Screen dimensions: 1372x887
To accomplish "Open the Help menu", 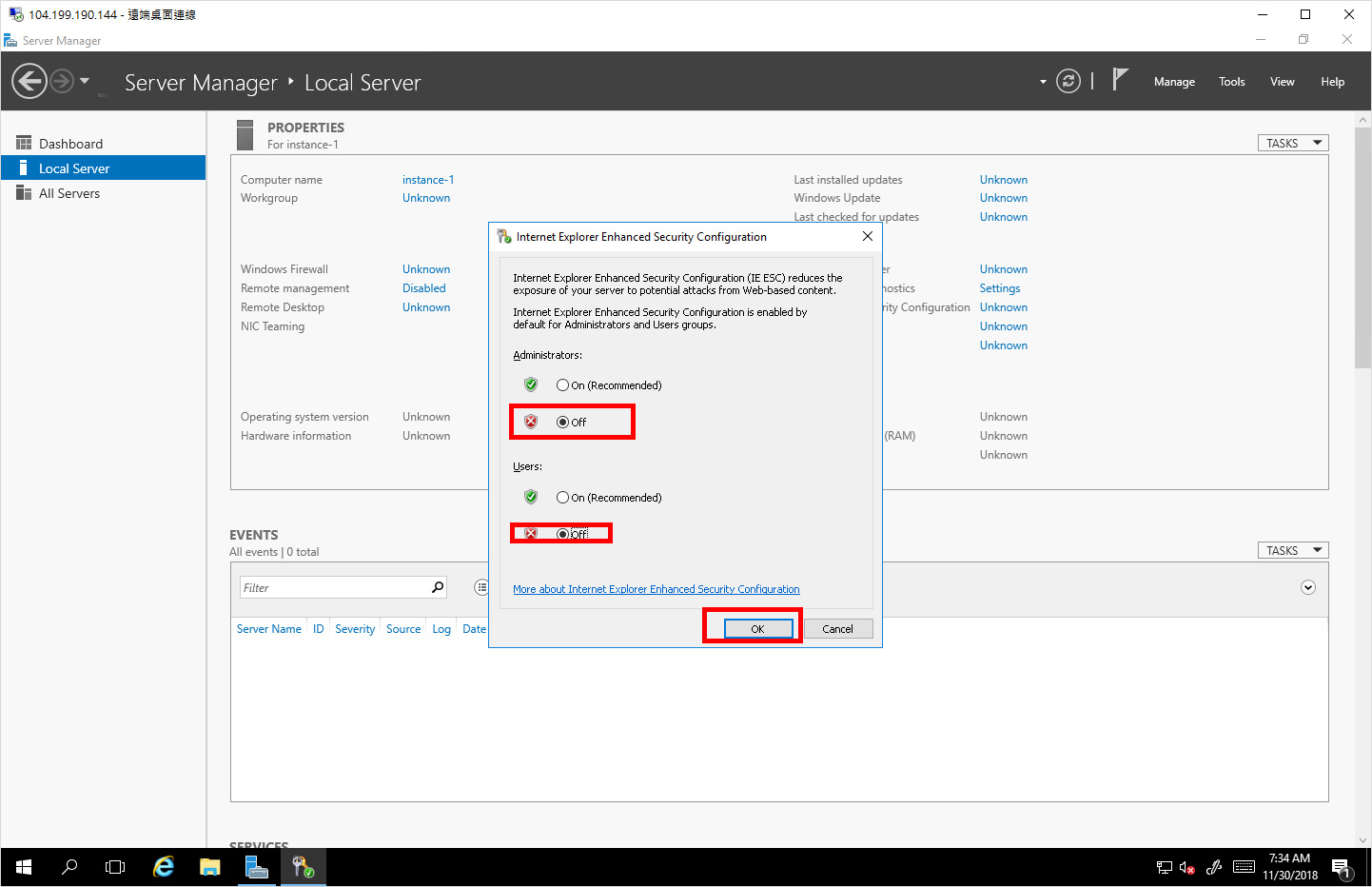I will coord(1332,82).
